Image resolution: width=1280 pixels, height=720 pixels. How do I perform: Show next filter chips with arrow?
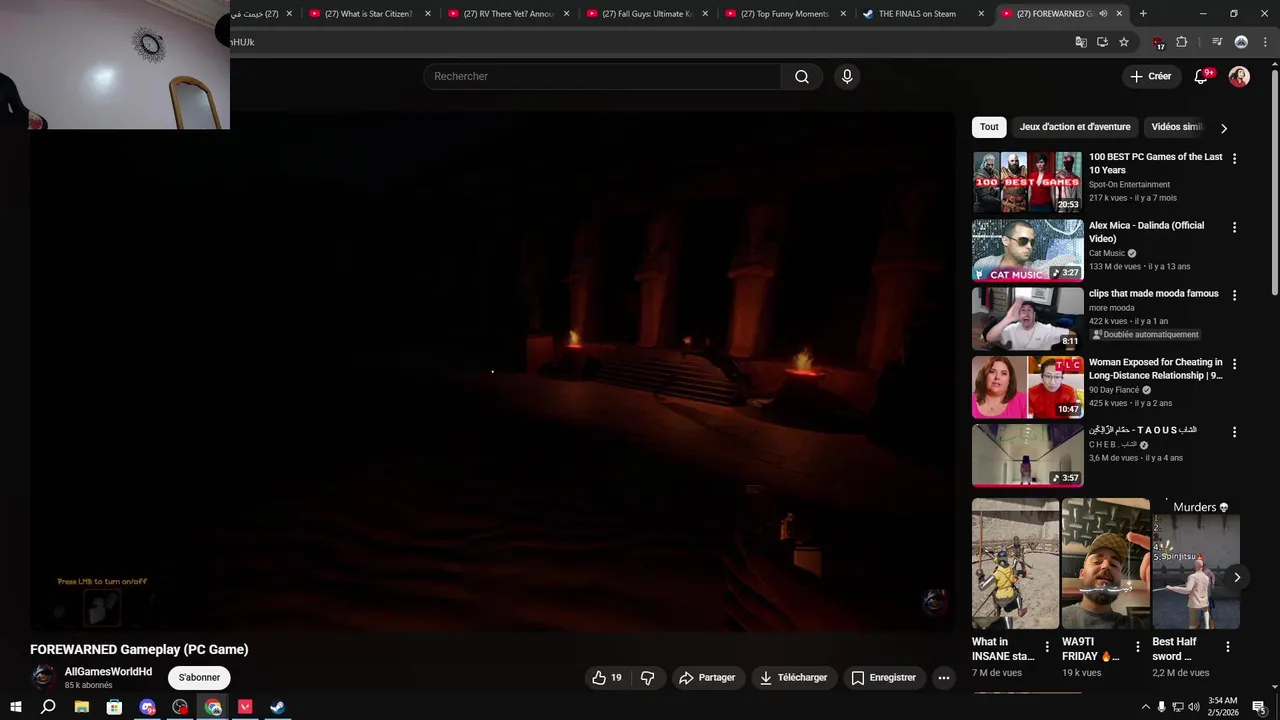[x=1223, y=128]
